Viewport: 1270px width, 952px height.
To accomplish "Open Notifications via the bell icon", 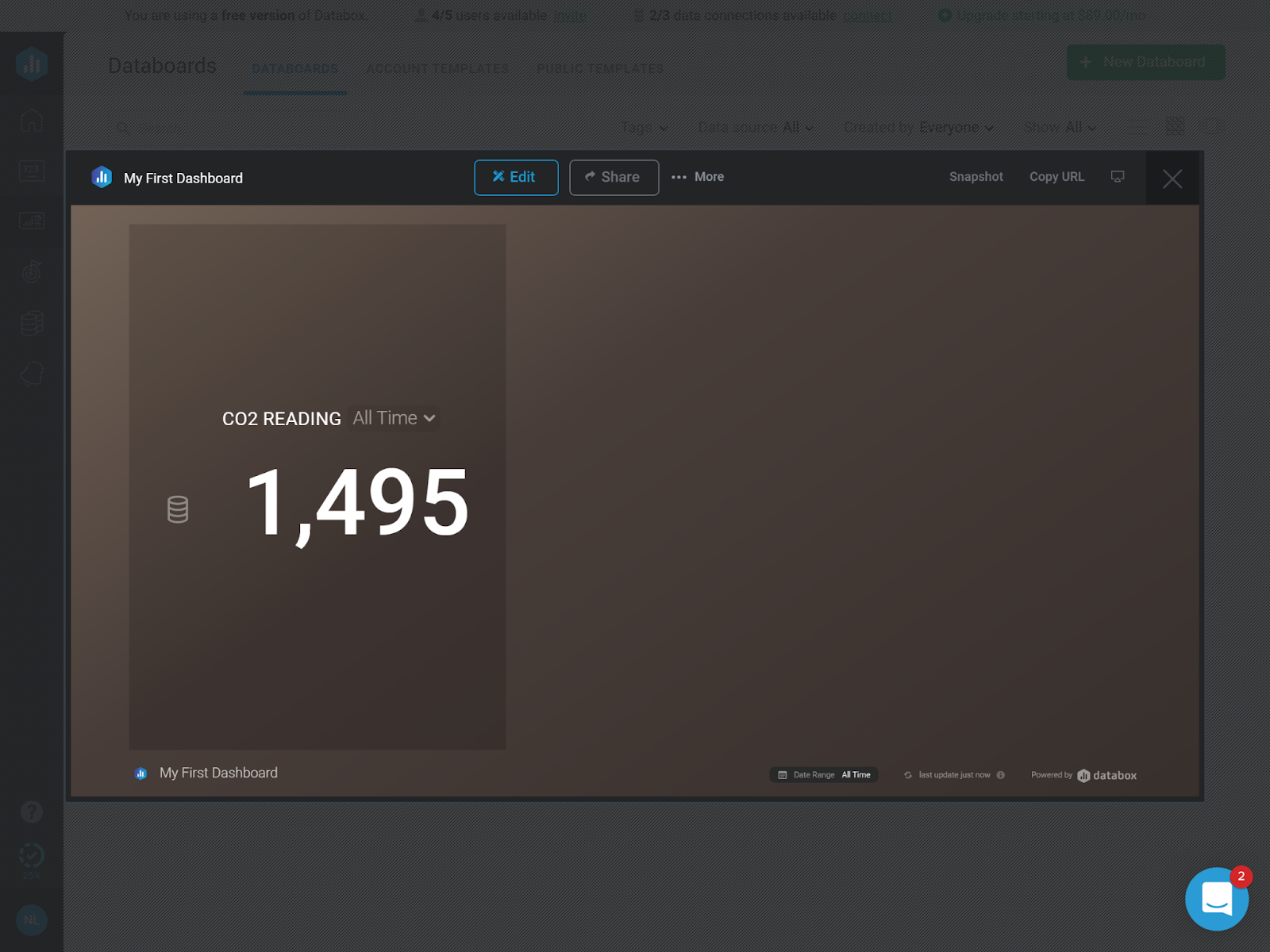I will point(31,374).
